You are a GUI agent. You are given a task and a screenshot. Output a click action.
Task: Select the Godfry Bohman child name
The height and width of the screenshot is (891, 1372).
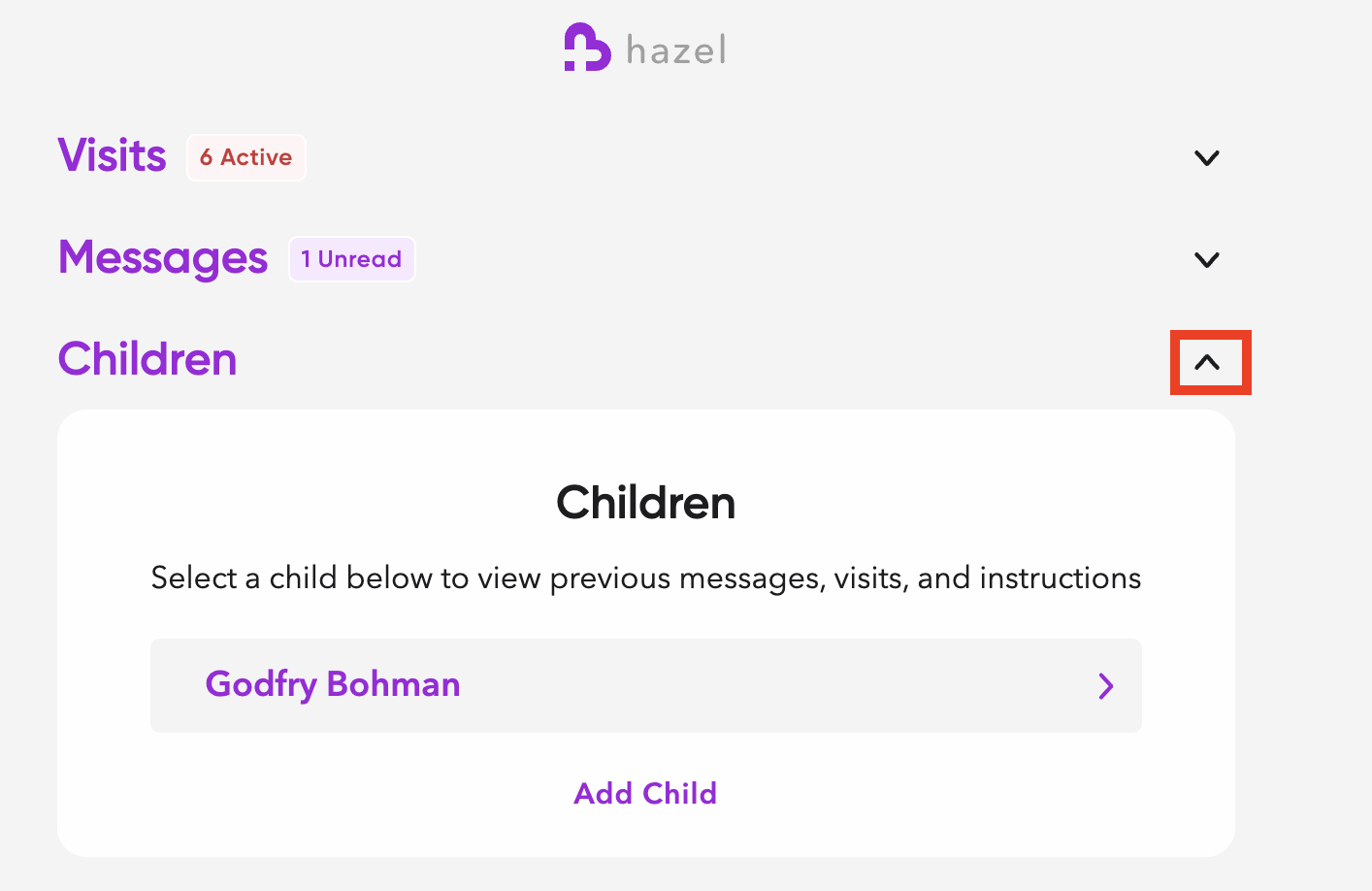coord(333,684)
